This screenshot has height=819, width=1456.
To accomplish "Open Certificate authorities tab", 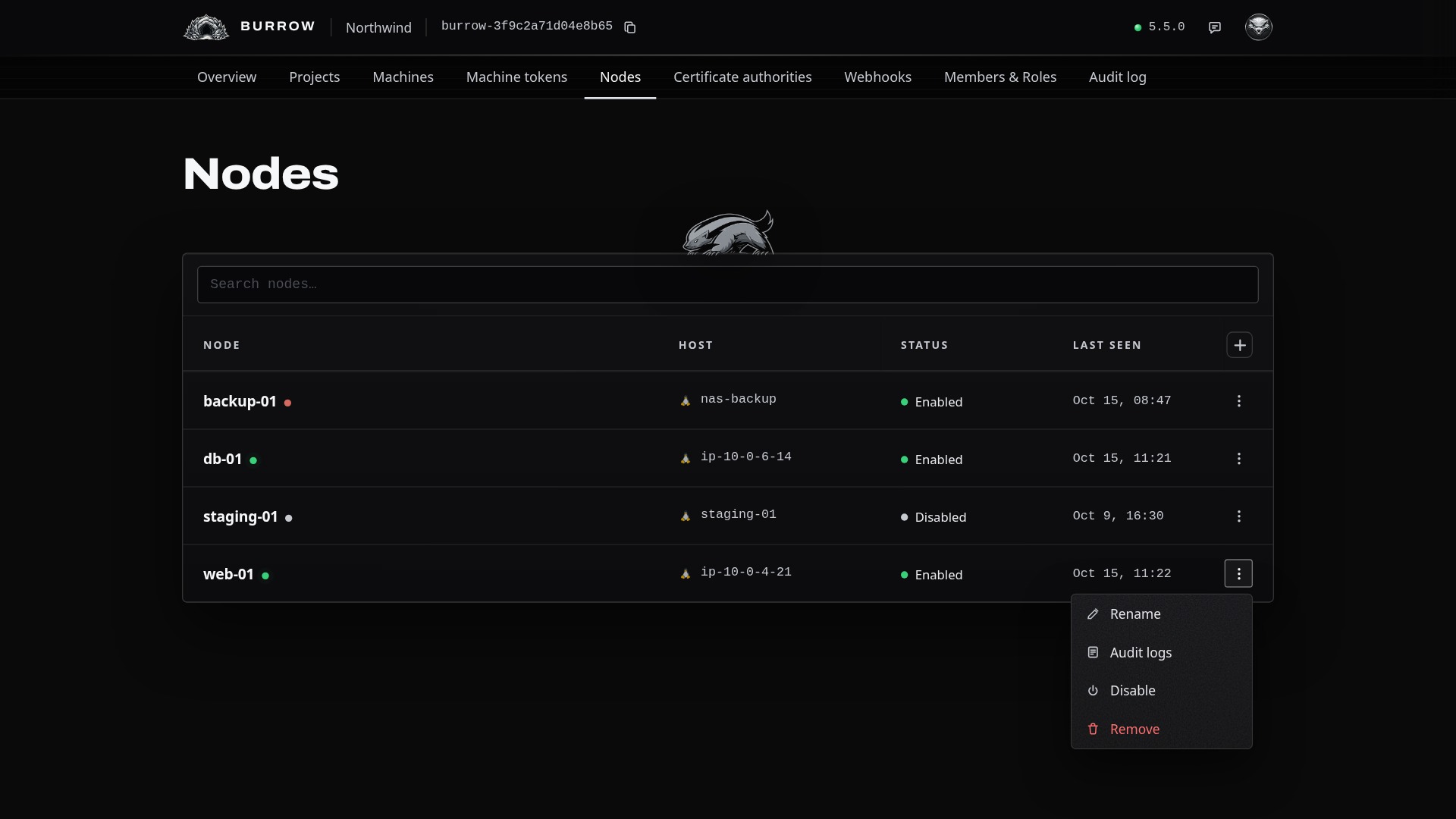I will coord(742,77).
